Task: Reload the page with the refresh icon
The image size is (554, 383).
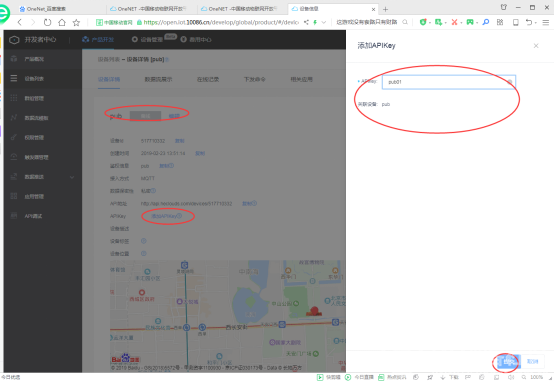Action: 47,22
